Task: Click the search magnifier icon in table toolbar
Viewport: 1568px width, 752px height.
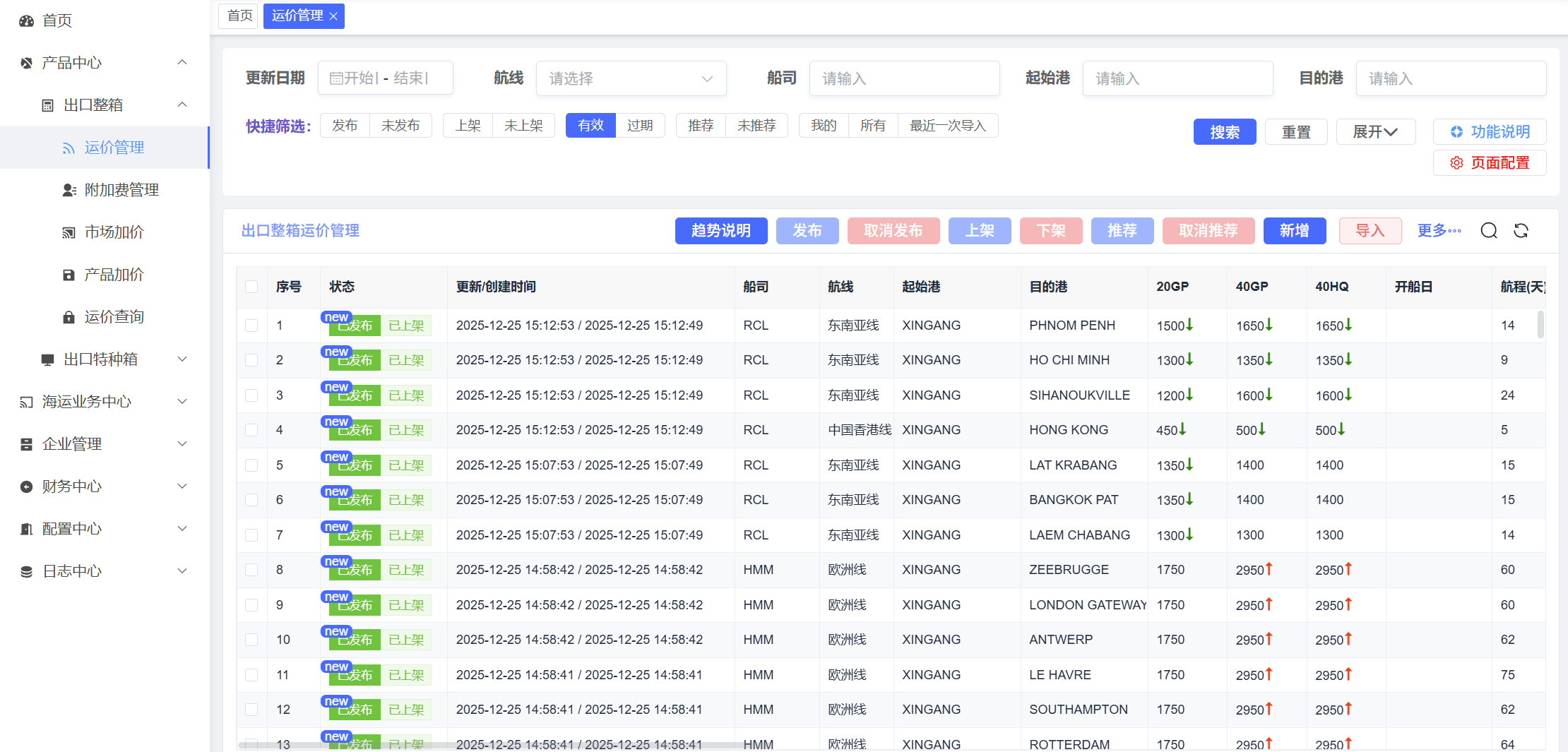Action: point(1489,231)
